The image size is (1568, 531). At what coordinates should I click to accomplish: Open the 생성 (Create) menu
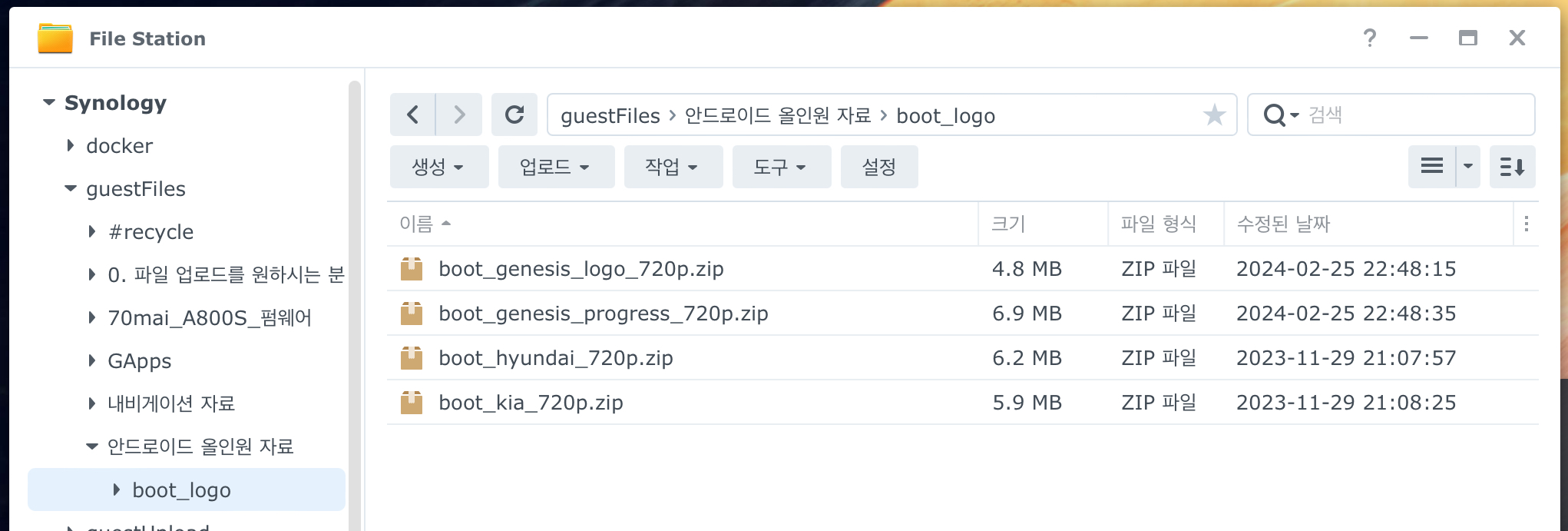(439, 167)
